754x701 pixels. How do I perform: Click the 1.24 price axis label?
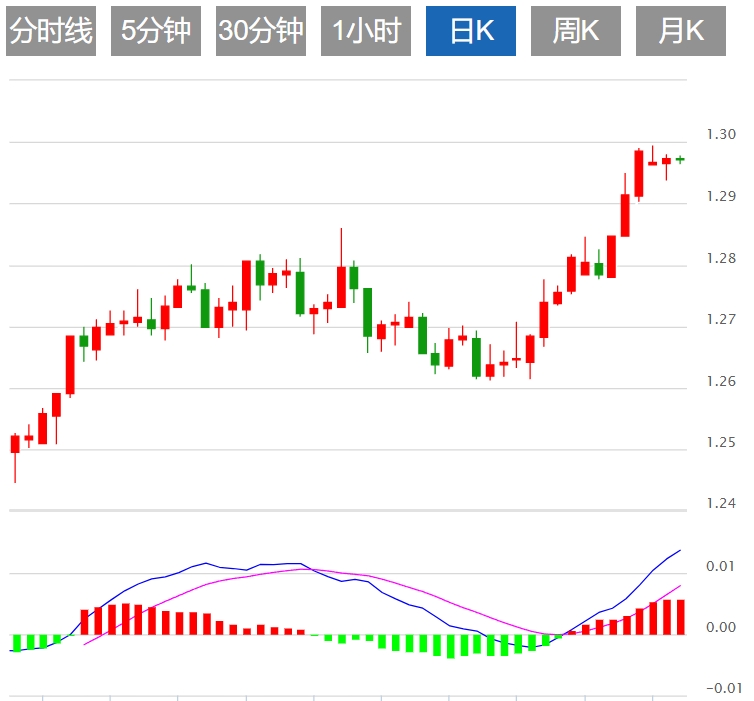[x=721, y=503]
